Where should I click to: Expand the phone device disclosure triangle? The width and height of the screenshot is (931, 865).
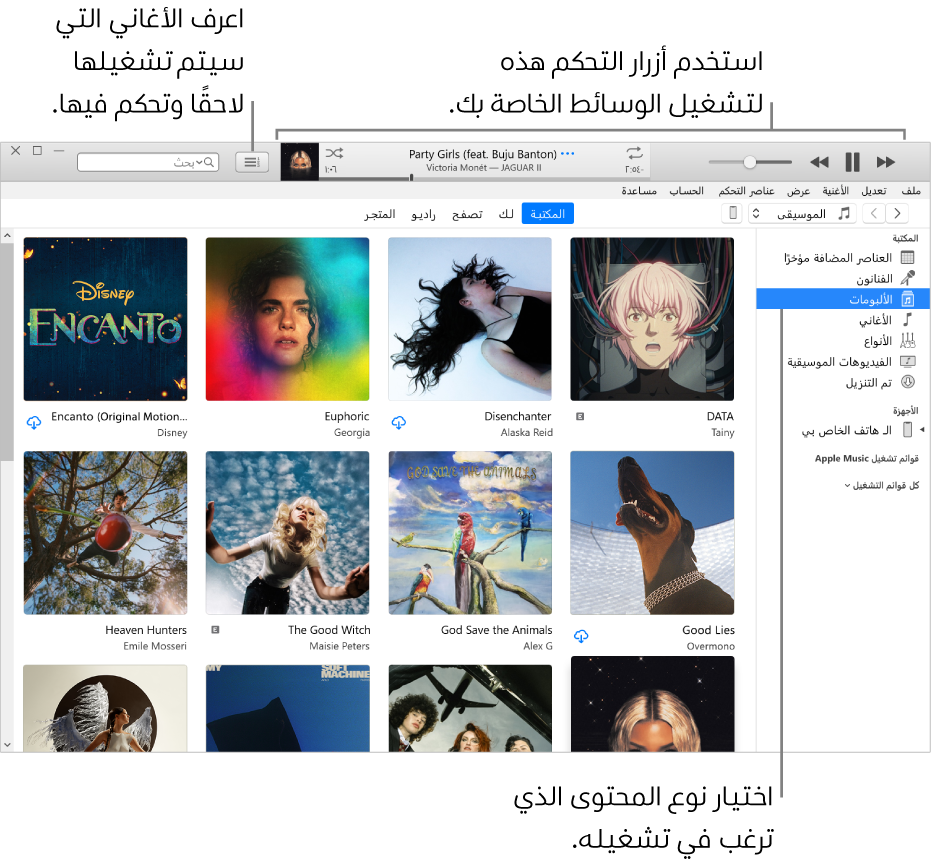pos(922,429)
